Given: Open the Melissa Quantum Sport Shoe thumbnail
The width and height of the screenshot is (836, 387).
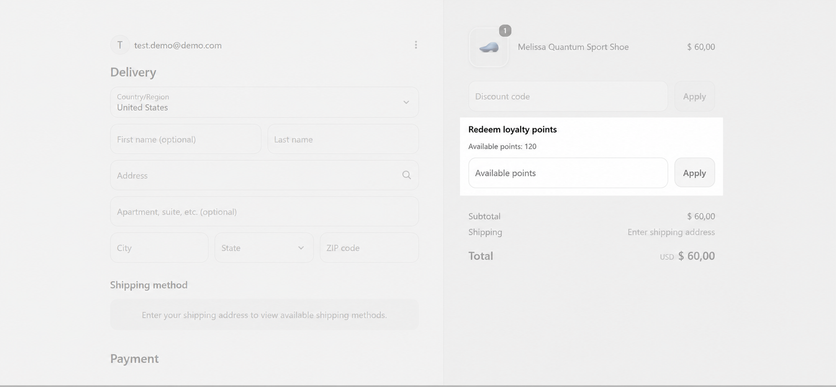Looking at the screenshot, I should 489,48.
